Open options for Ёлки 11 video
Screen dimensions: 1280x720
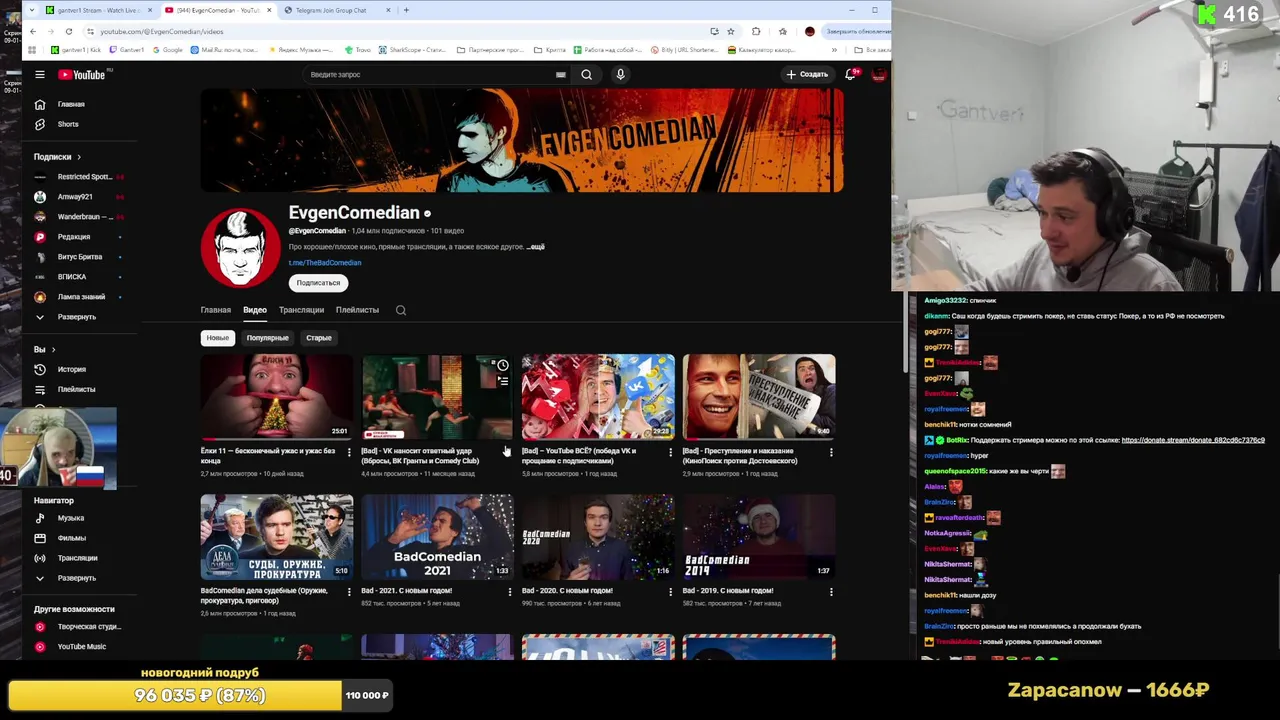[x=349, y=453]
